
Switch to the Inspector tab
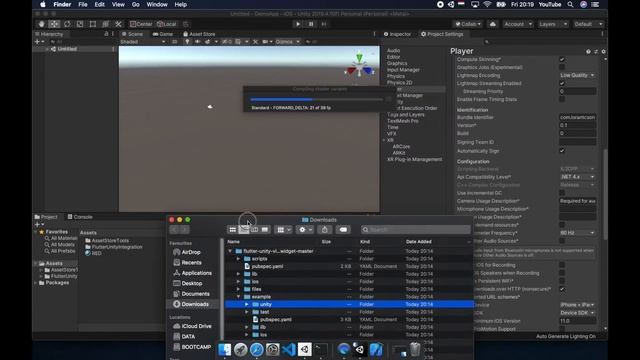[x=397, y=34]
